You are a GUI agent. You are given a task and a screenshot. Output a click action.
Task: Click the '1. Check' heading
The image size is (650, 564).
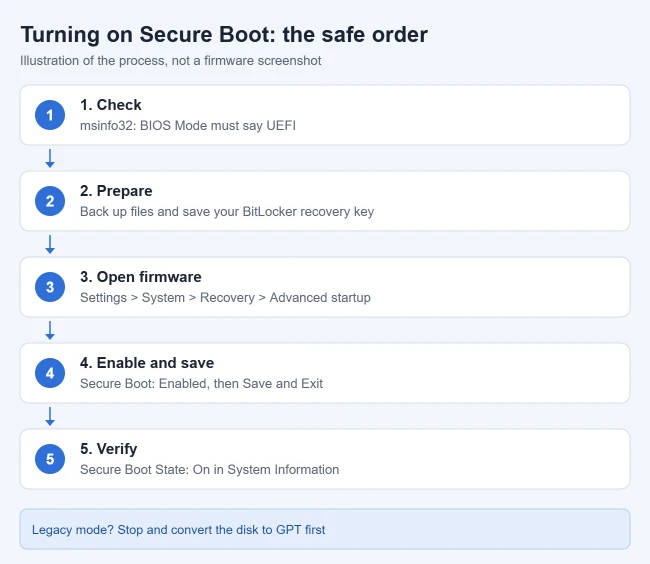point(111,105)
